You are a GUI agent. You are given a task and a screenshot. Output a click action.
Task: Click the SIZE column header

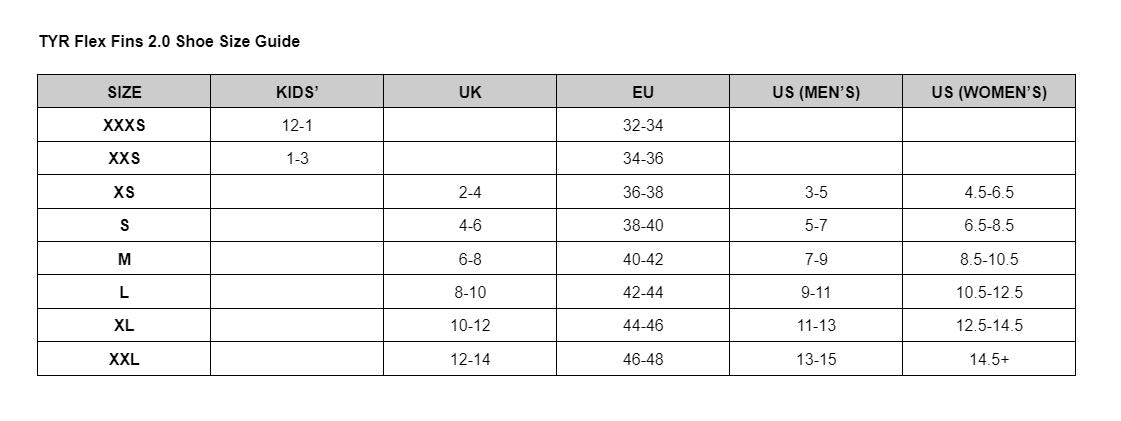(124, 91)
